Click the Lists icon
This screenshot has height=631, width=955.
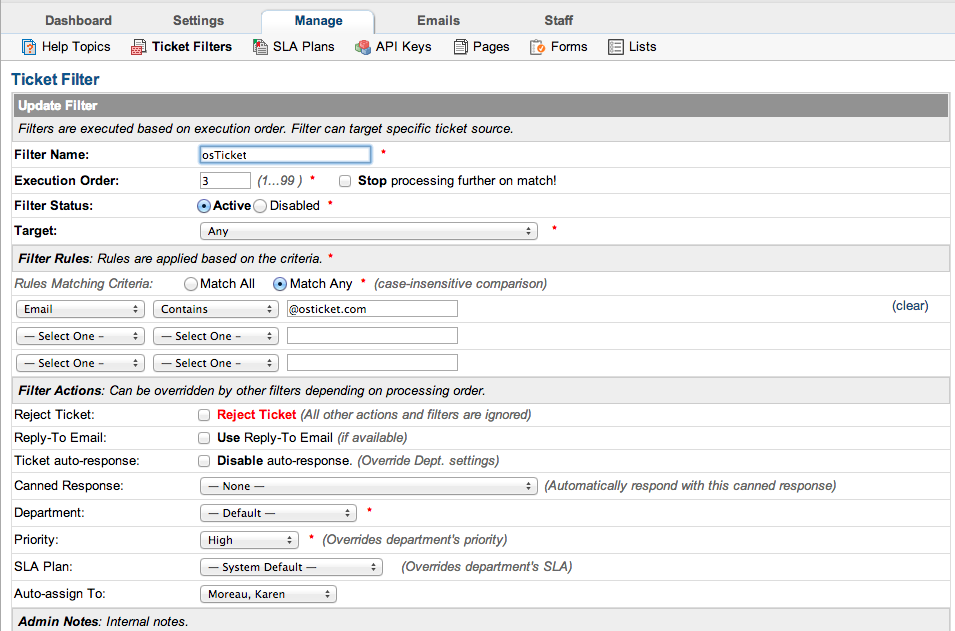(616, 47)
